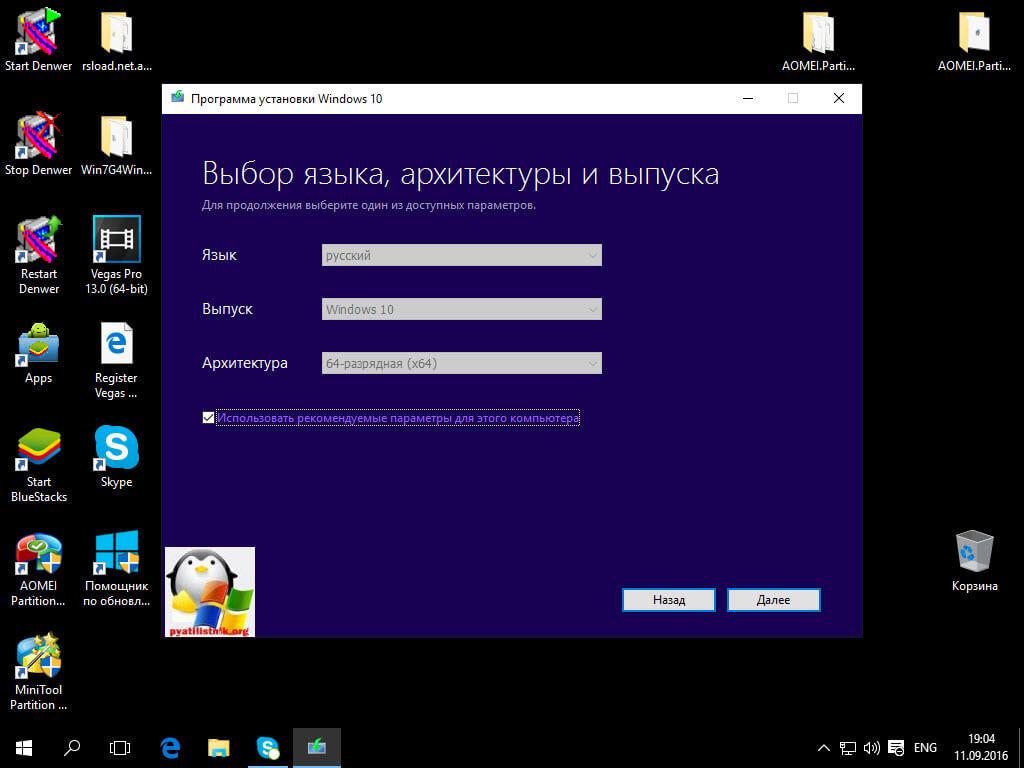This screenshot has width=1024, height=768.
Task: Expand the Архитектура dropdown showing 64-разрядная
Action: [462, 364]
